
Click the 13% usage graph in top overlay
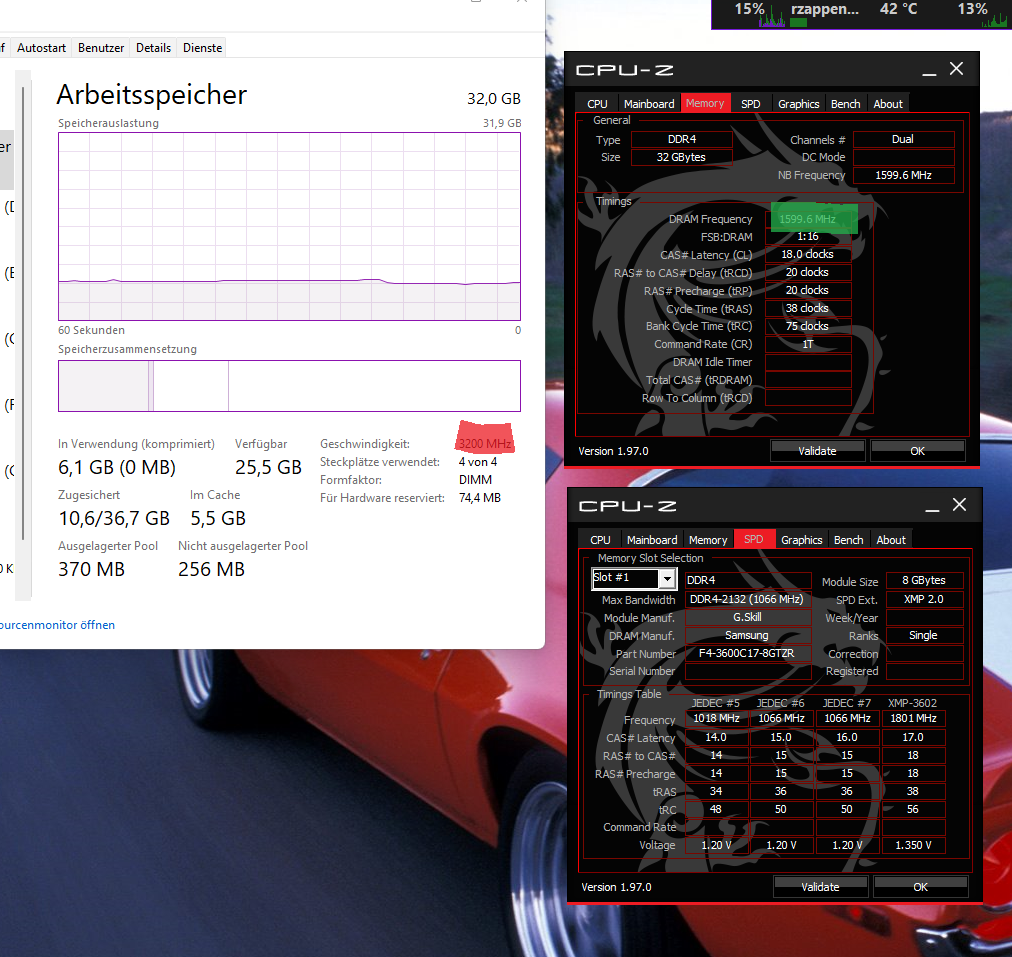(995, 19)
